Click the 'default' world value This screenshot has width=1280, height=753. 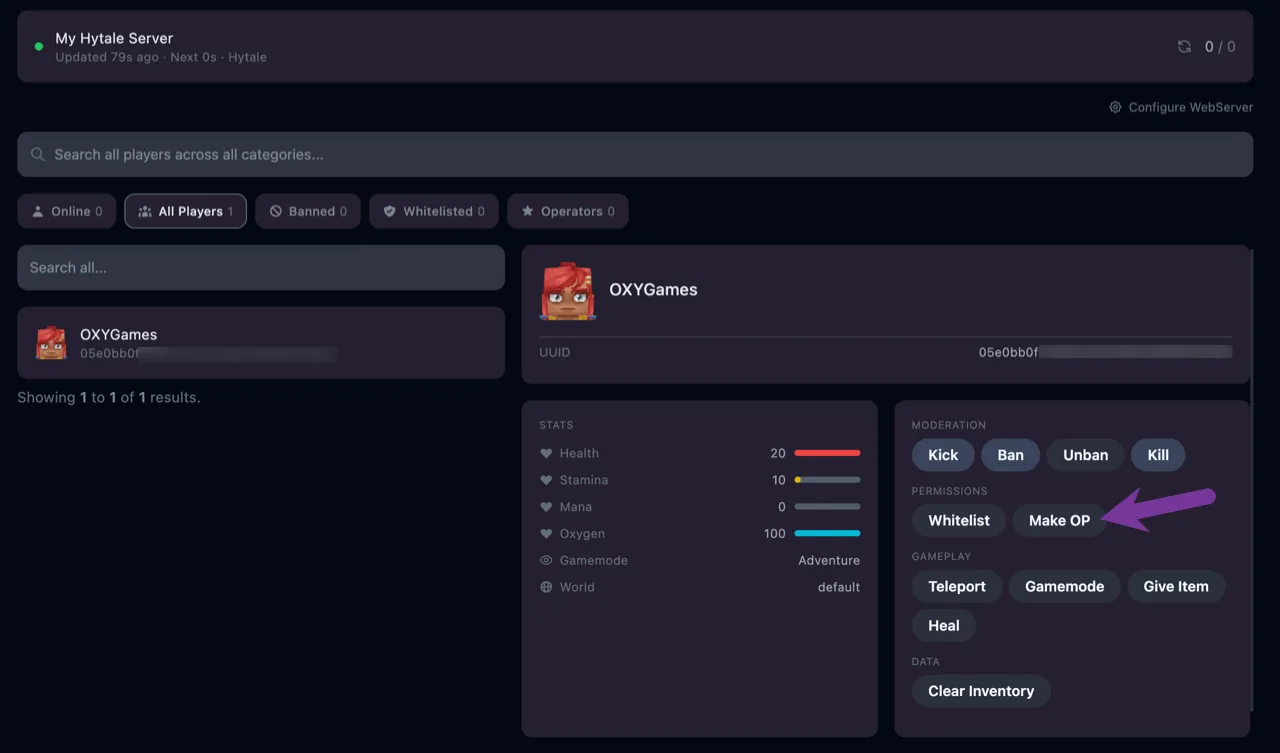click(839, 587)
